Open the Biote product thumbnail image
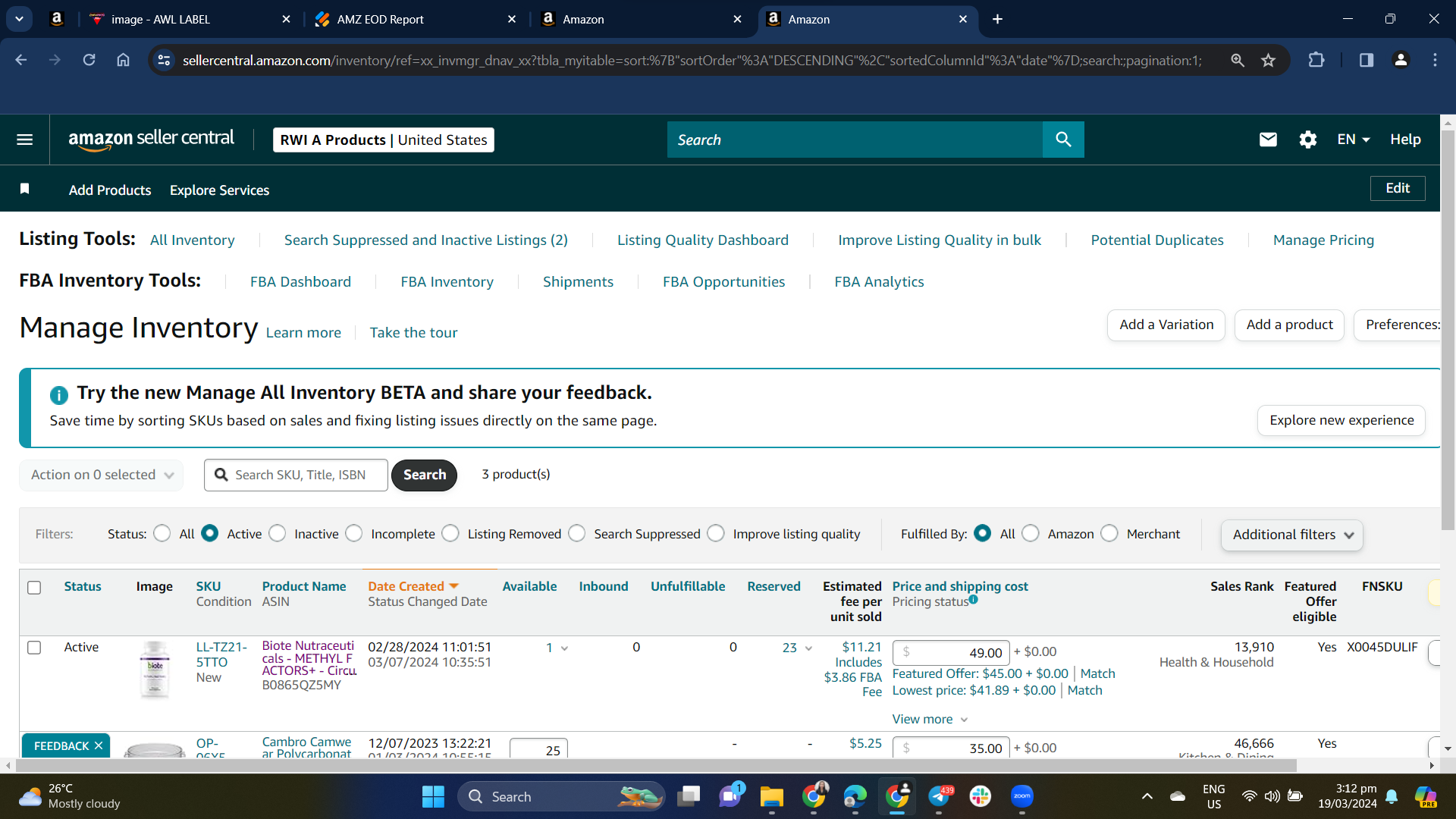This screenshot has width=1456, height=819. 155,669
